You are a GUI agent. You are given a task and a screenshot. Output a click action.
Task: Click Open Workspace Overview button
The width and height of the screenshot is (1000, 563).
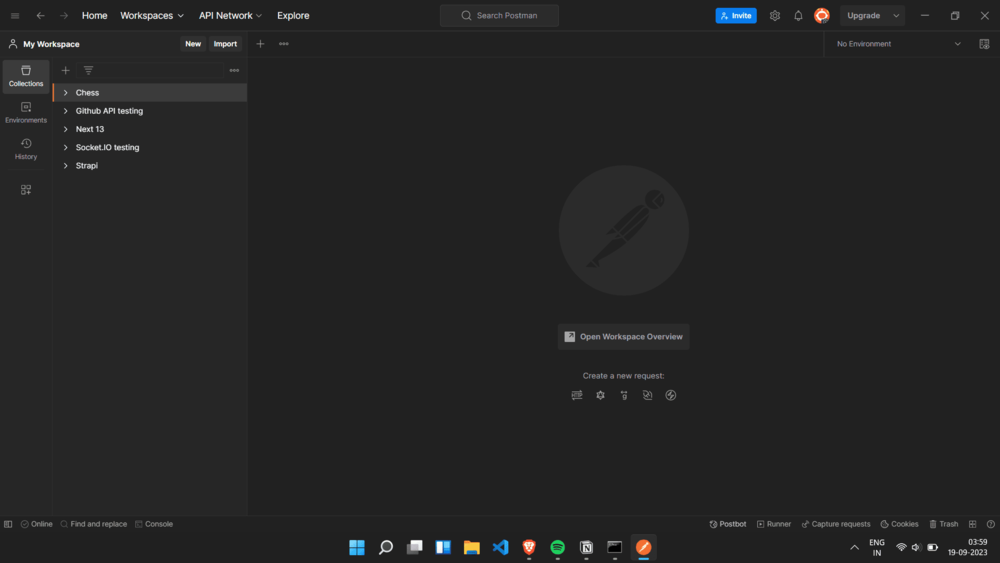point(624,337)
